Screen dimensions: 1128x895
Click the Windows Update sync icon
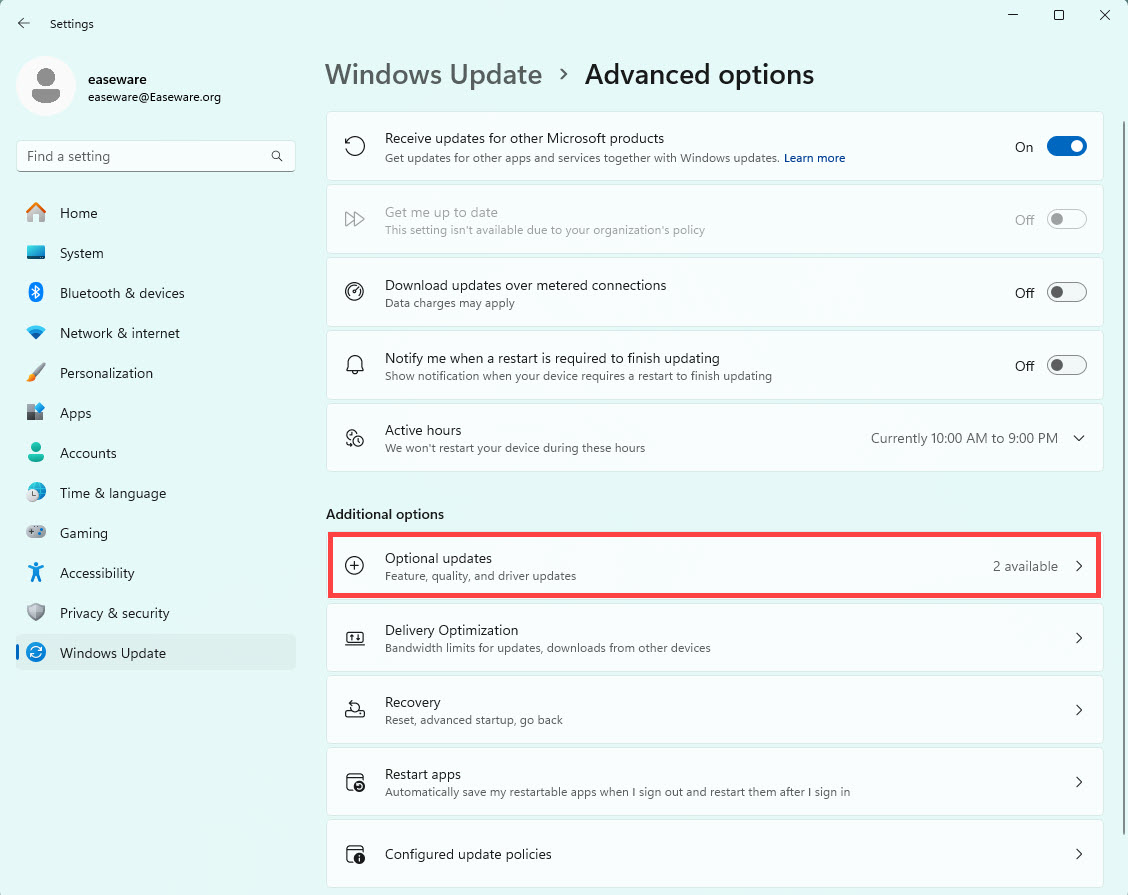[x=36, y=653]
